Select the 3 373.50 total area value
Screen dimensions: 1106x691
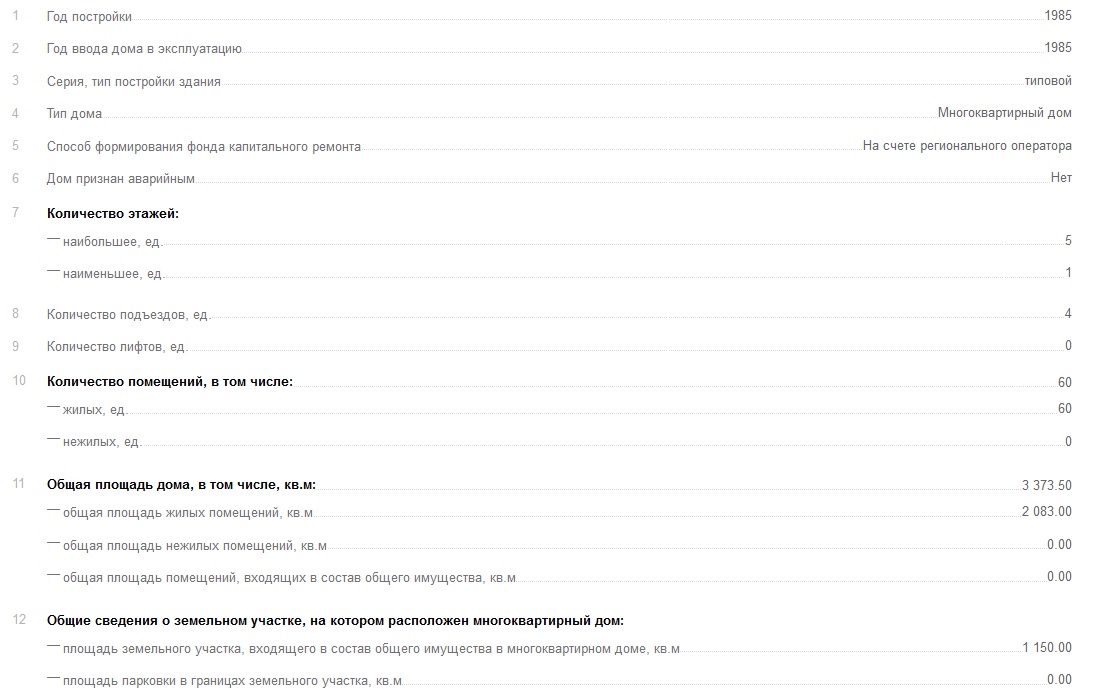[x=1047, y=486]
